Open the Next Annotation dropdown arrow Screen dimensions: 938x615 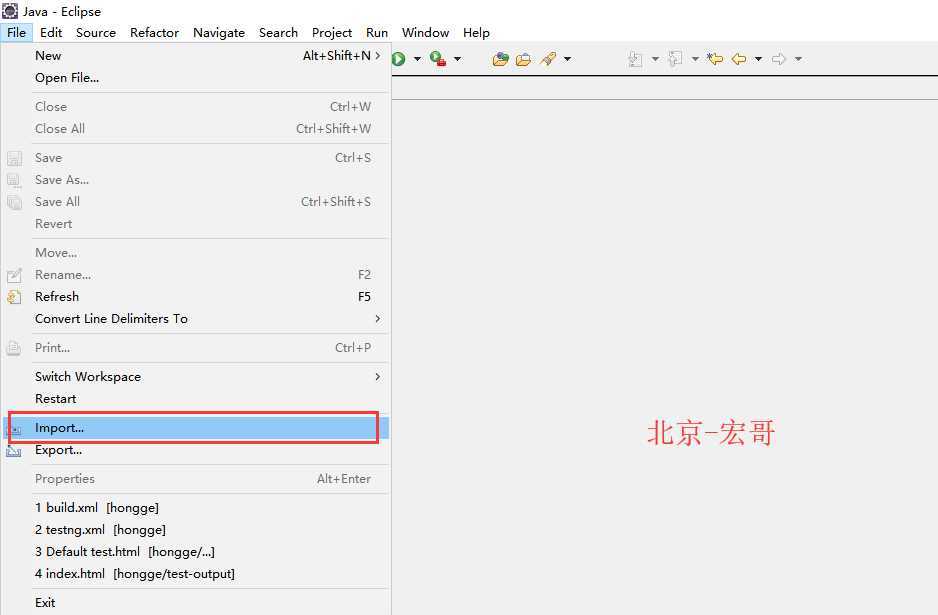655,59
